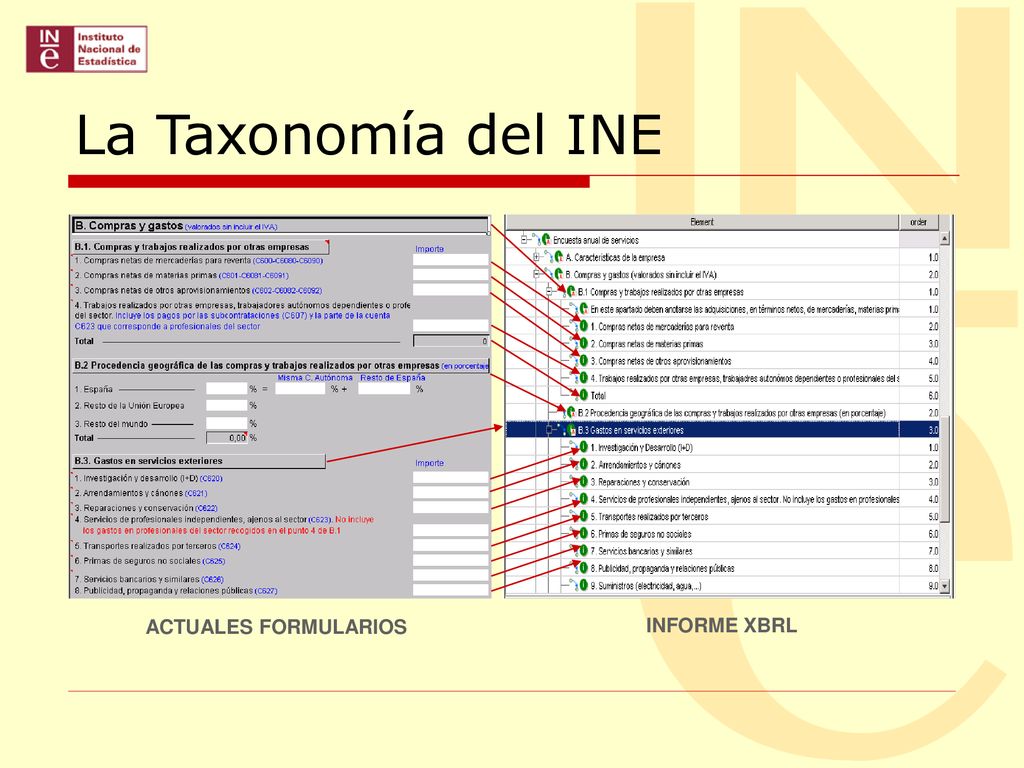
Task: Expand the 'A. Características de la empresa' node
Action: 536,257
